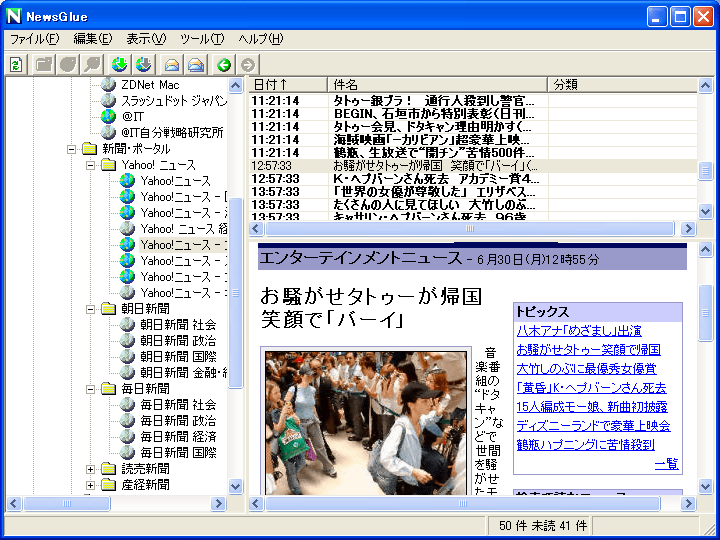Click the folder icon of 産経新聞
Screen dimensions: 720x540
108,485
